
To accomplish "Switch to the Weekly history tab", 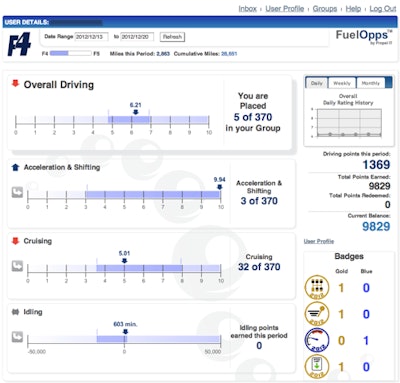I will [342, 83].
